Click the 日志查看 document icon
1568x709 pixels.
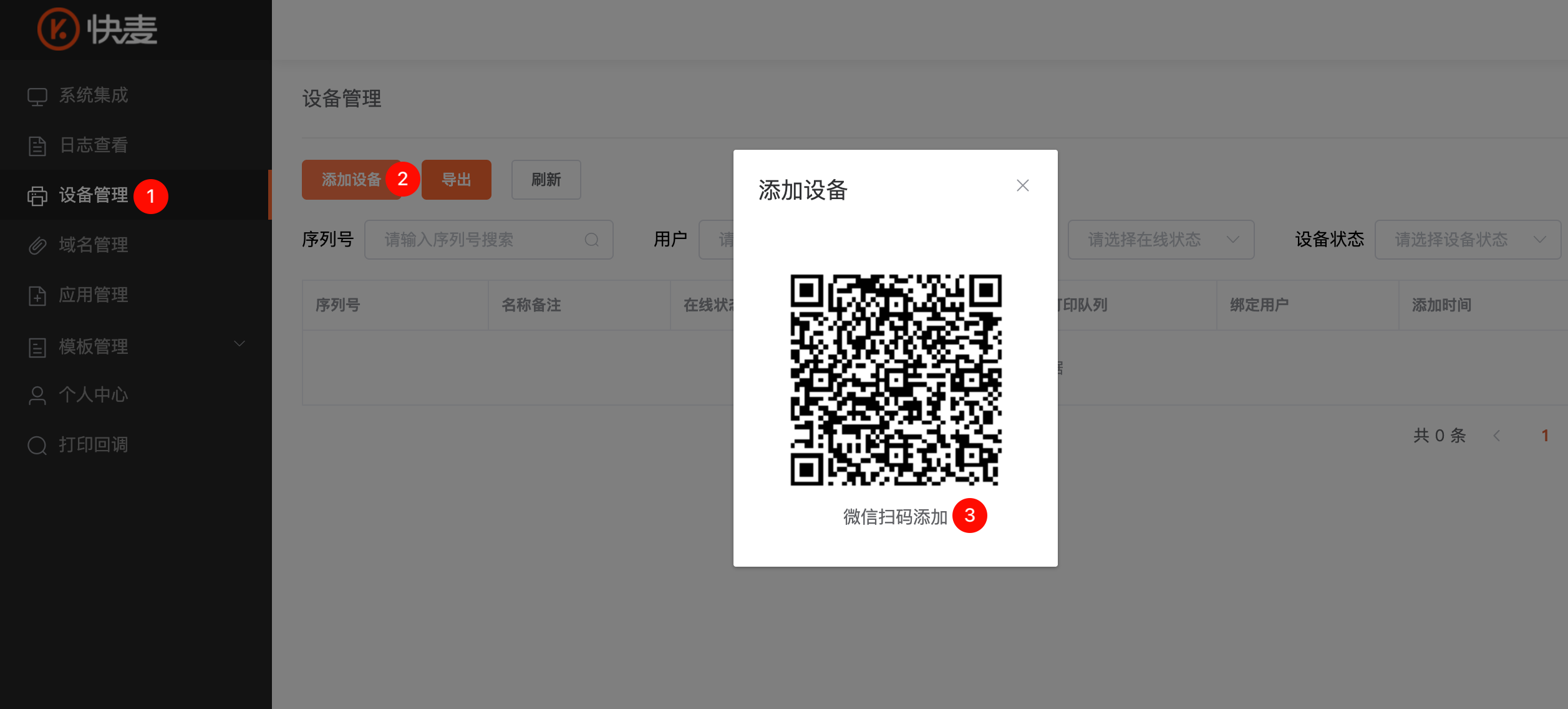pos(37,146)
